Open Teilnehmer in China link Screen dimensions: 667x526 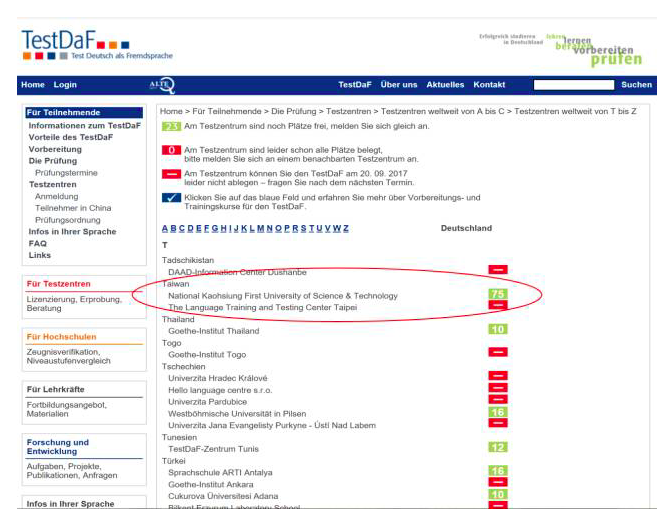pos(73,208)
